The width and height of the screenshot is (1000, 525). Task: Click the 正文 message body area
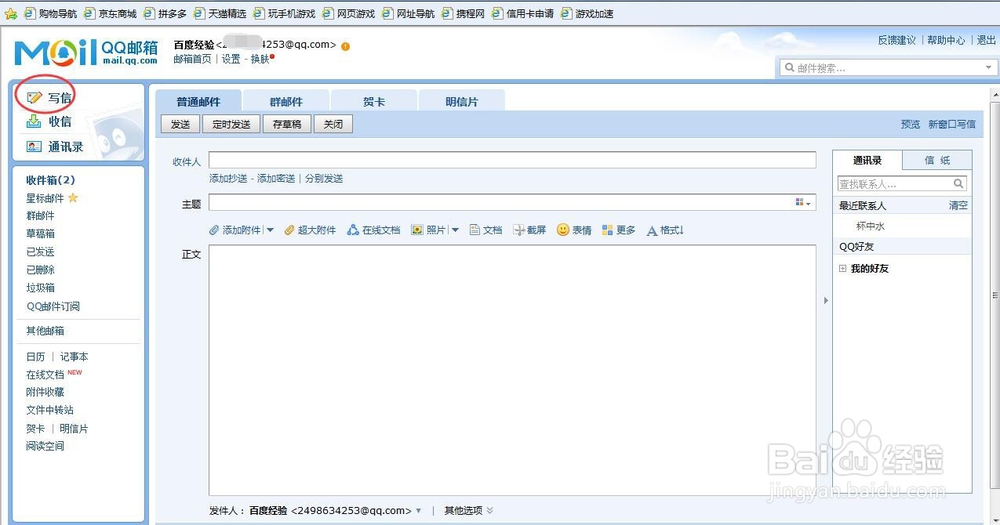click(x=512, y=370)
